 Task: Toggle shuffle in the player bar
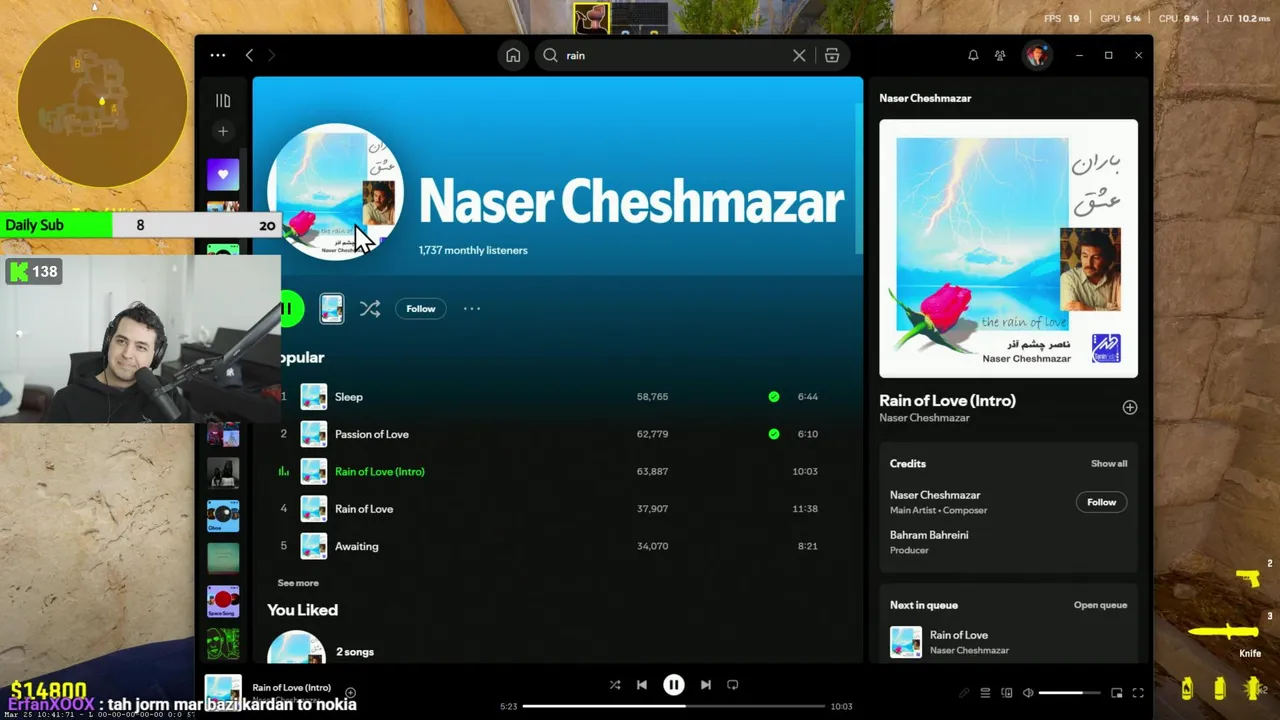click(615, 685)
